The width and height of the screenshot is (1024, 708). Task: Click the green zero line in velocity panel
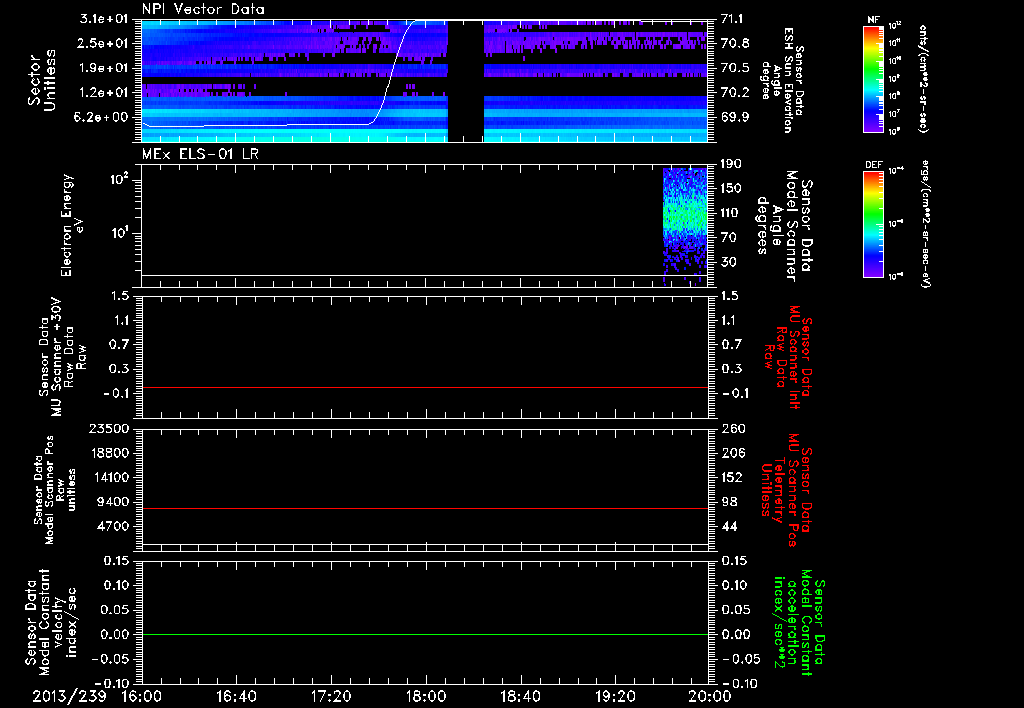[x=424, y=634]
